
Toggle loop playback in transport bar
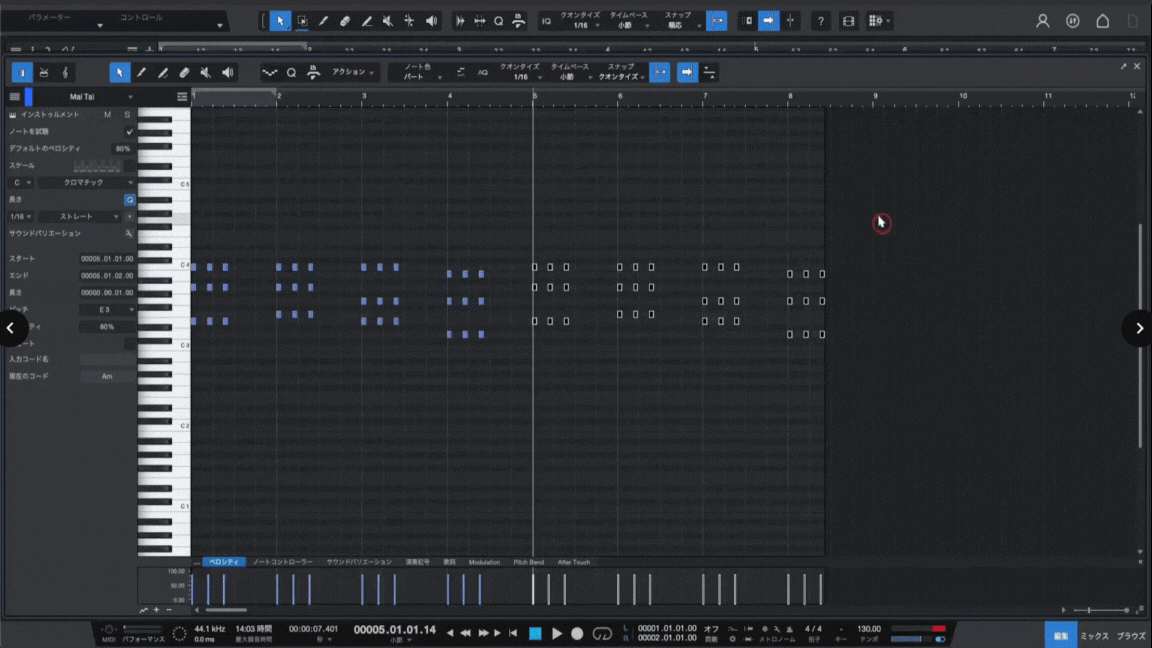[x=602, y=634]
